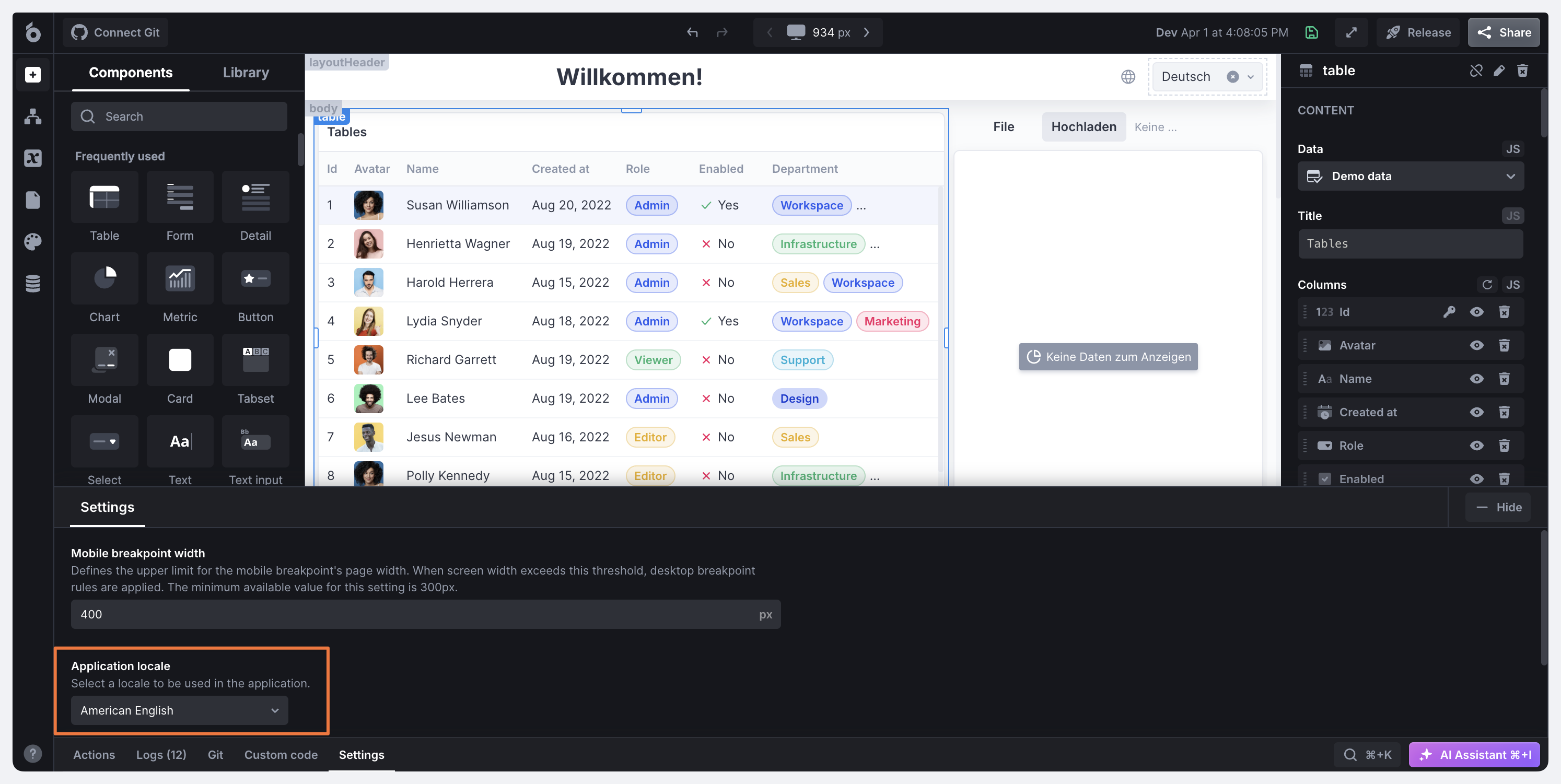Viewport: 1561px width, 784px height.
Task: Open the command search ⌘+K button
Action: click(x=1367, y=754)
